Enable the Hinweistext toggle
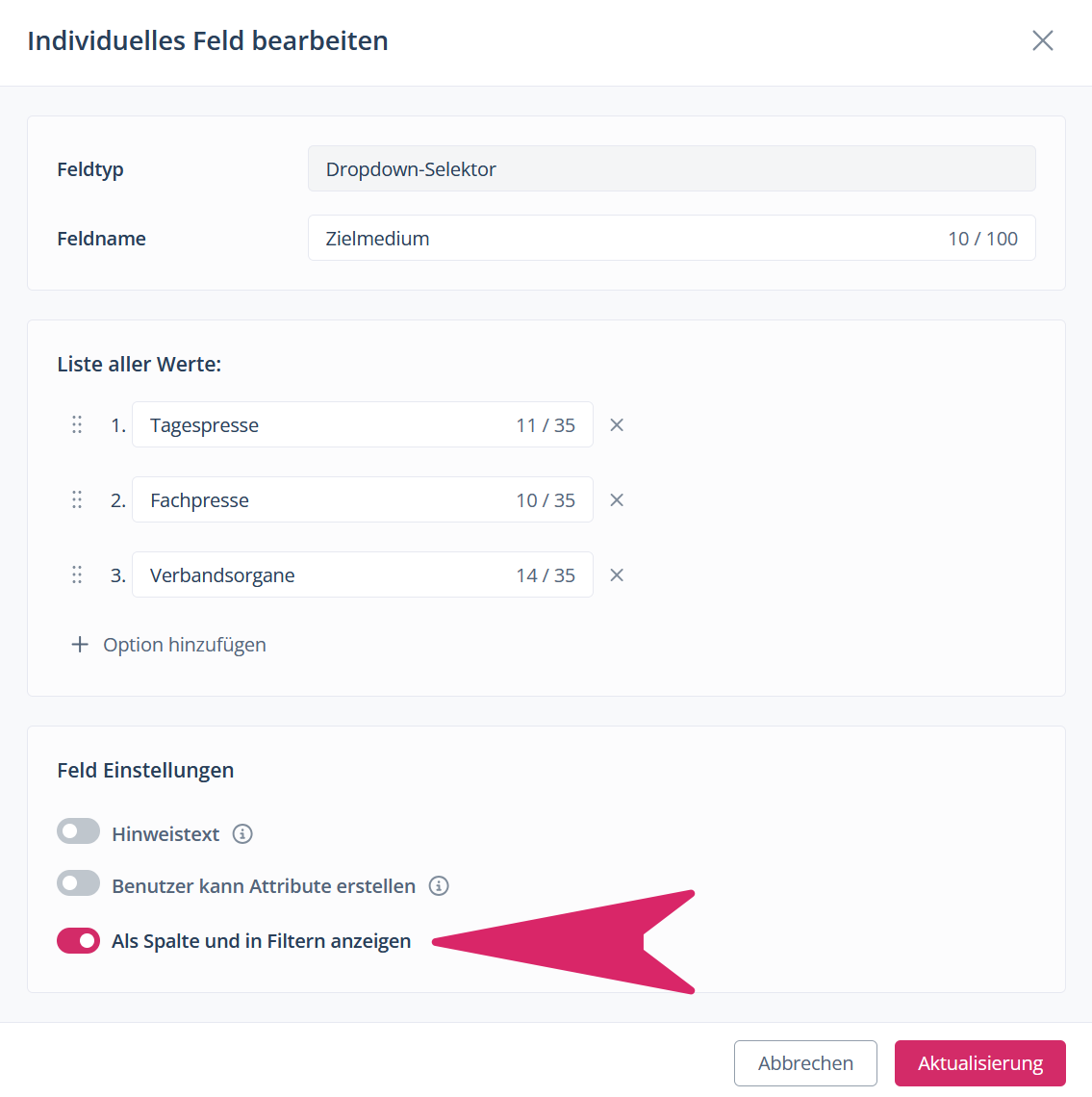1092x1097 pixels. (x=78, y=831)
